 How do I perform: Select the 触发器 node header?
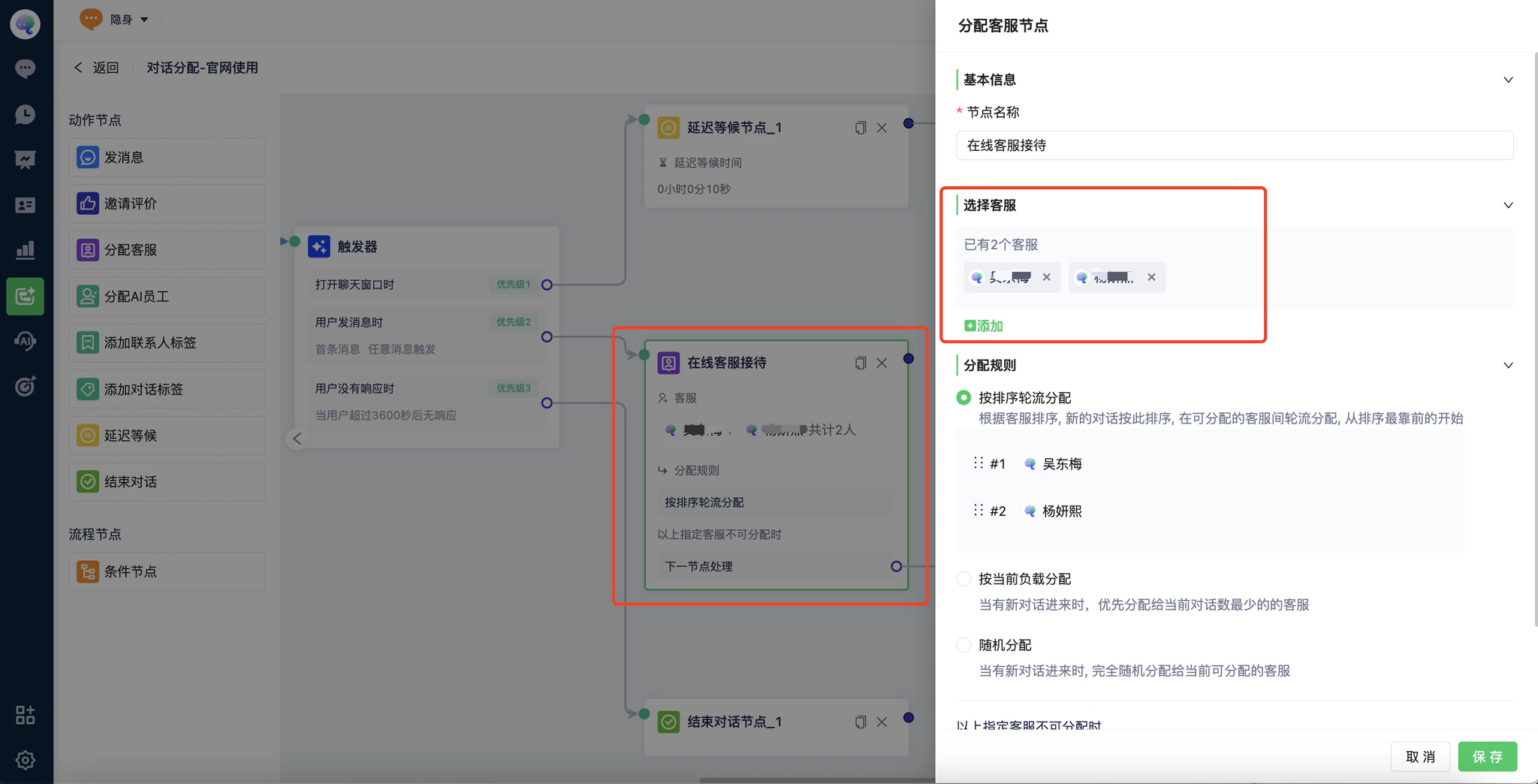[x=427, y=246]
